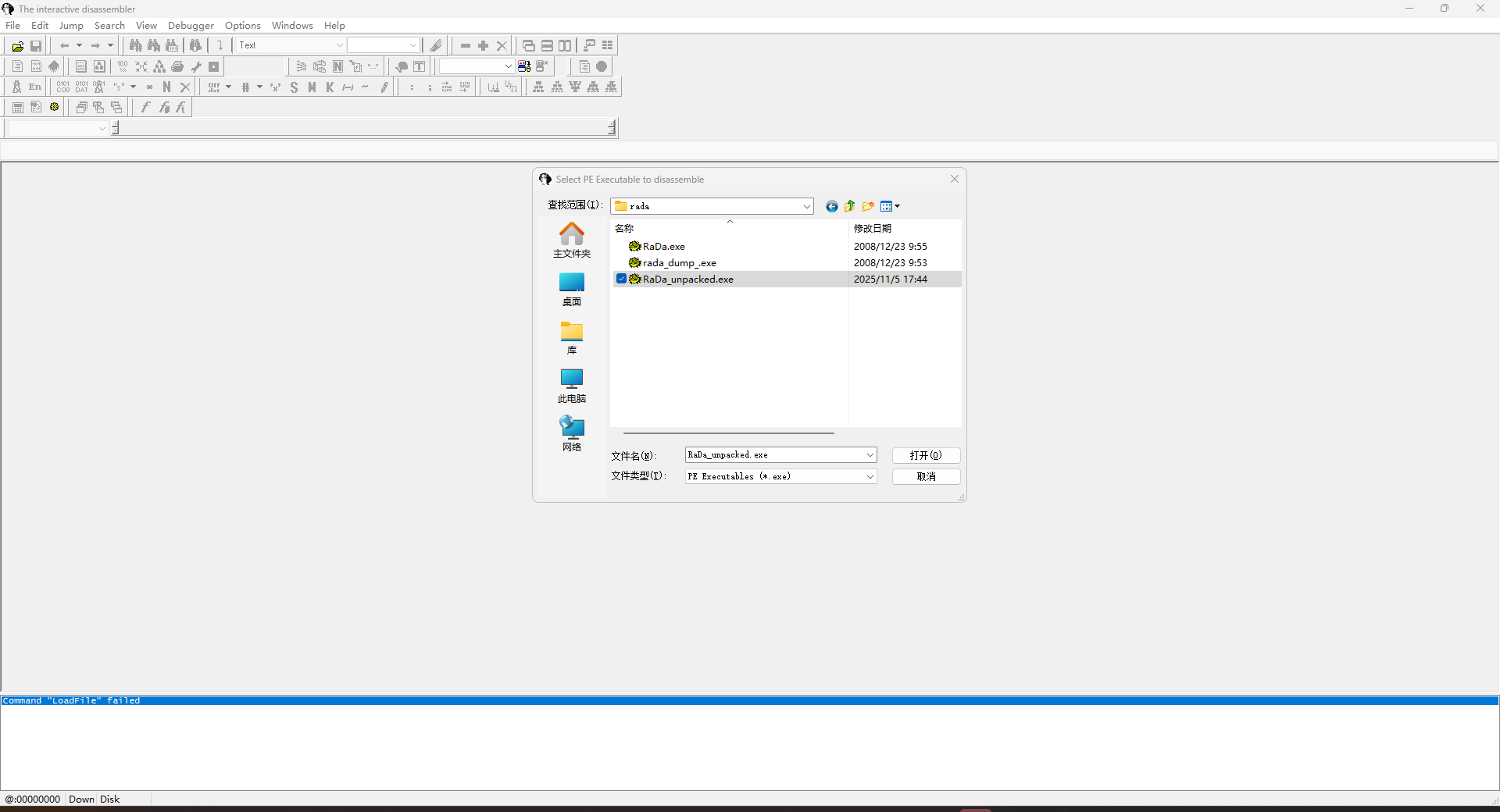Click inside the file name input field
Viewport: 1500px width, 812px height.
click(x=774, y=455)
